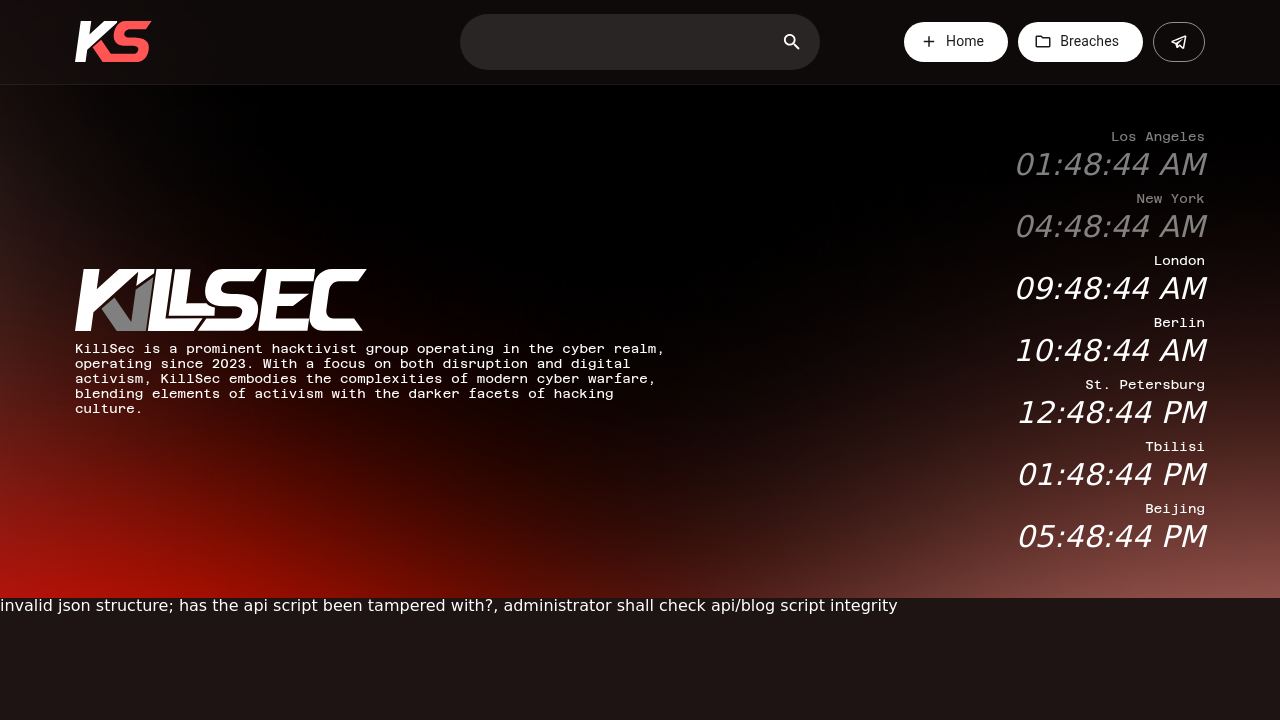Select the New York city label
The image size is (1280, 720).
[1170, 199]
